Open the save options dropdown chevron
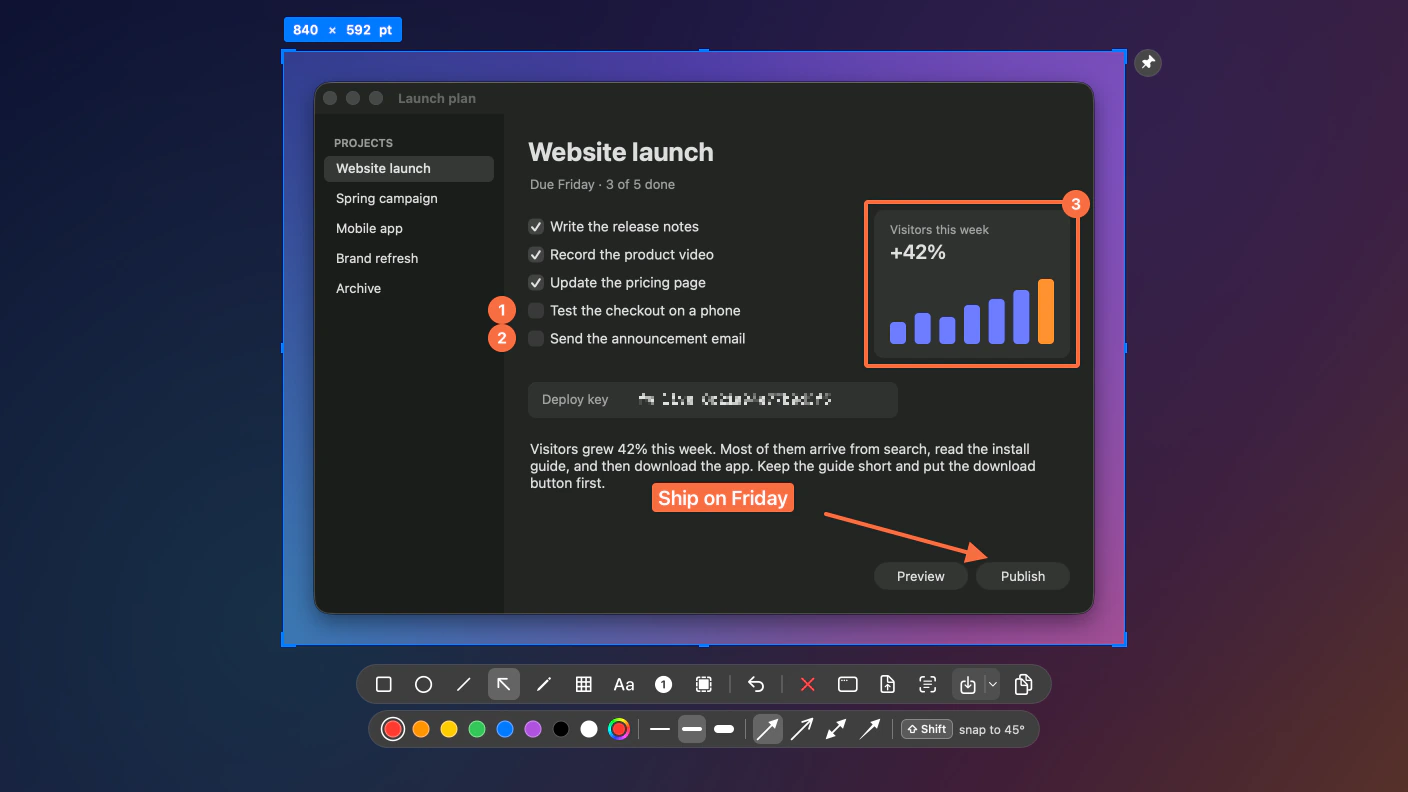Image resolution: width=1408 pixels, height=792 pixels. (992, 685)
